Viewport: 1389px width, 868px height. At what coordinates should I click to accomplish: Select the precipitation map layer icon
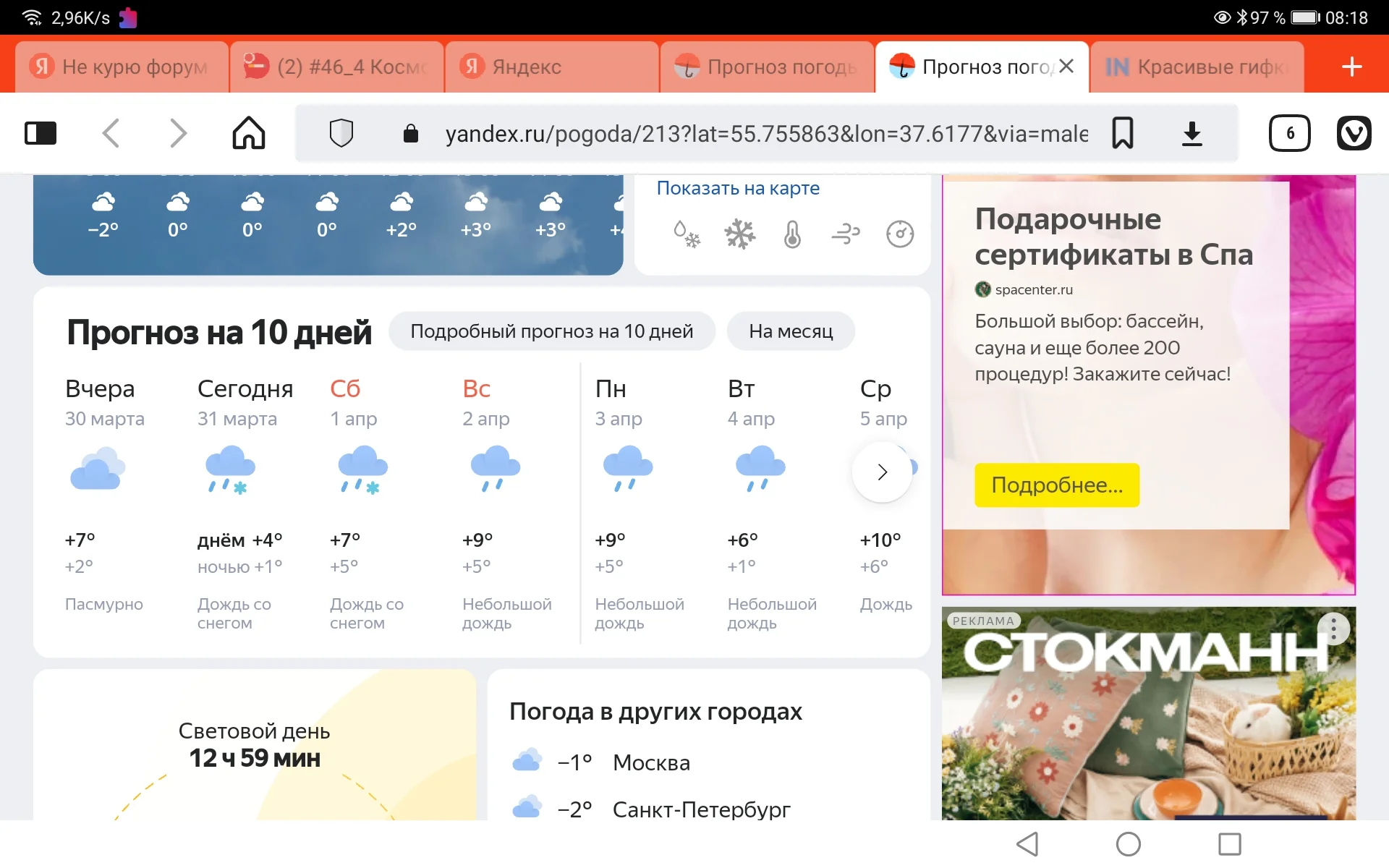(687, 233)
